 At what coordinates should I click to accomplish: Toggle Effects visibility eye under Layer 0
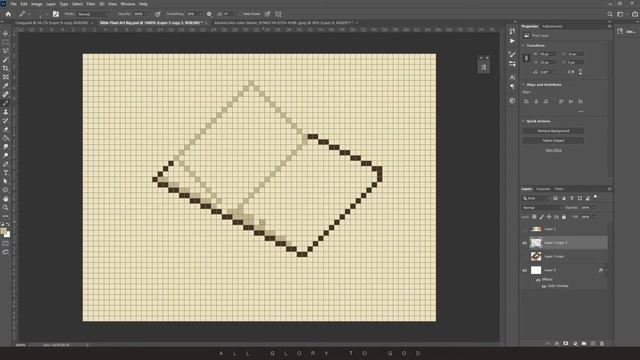[x=538, y=280]
